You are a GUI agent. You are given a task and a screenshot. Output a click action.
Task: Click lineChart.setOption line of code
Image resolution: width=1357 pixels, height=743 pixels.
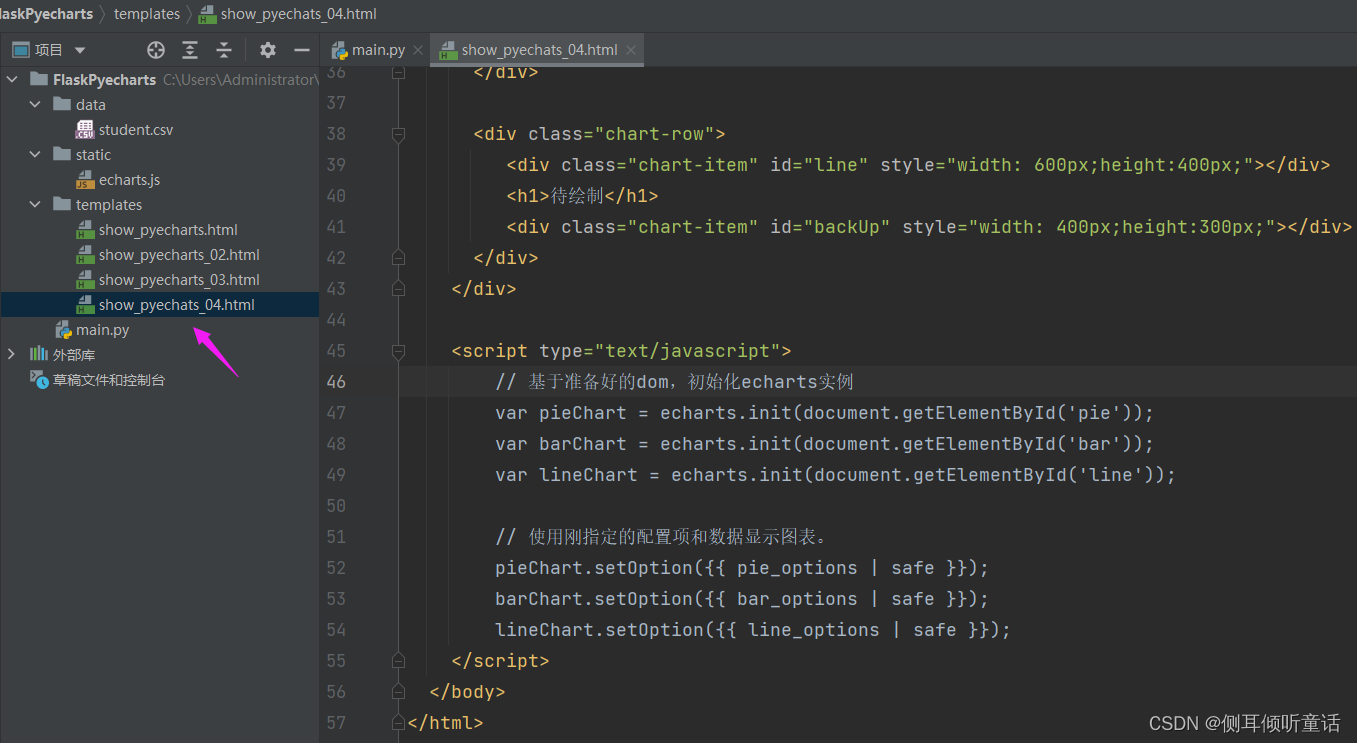[x=753, y=630]
